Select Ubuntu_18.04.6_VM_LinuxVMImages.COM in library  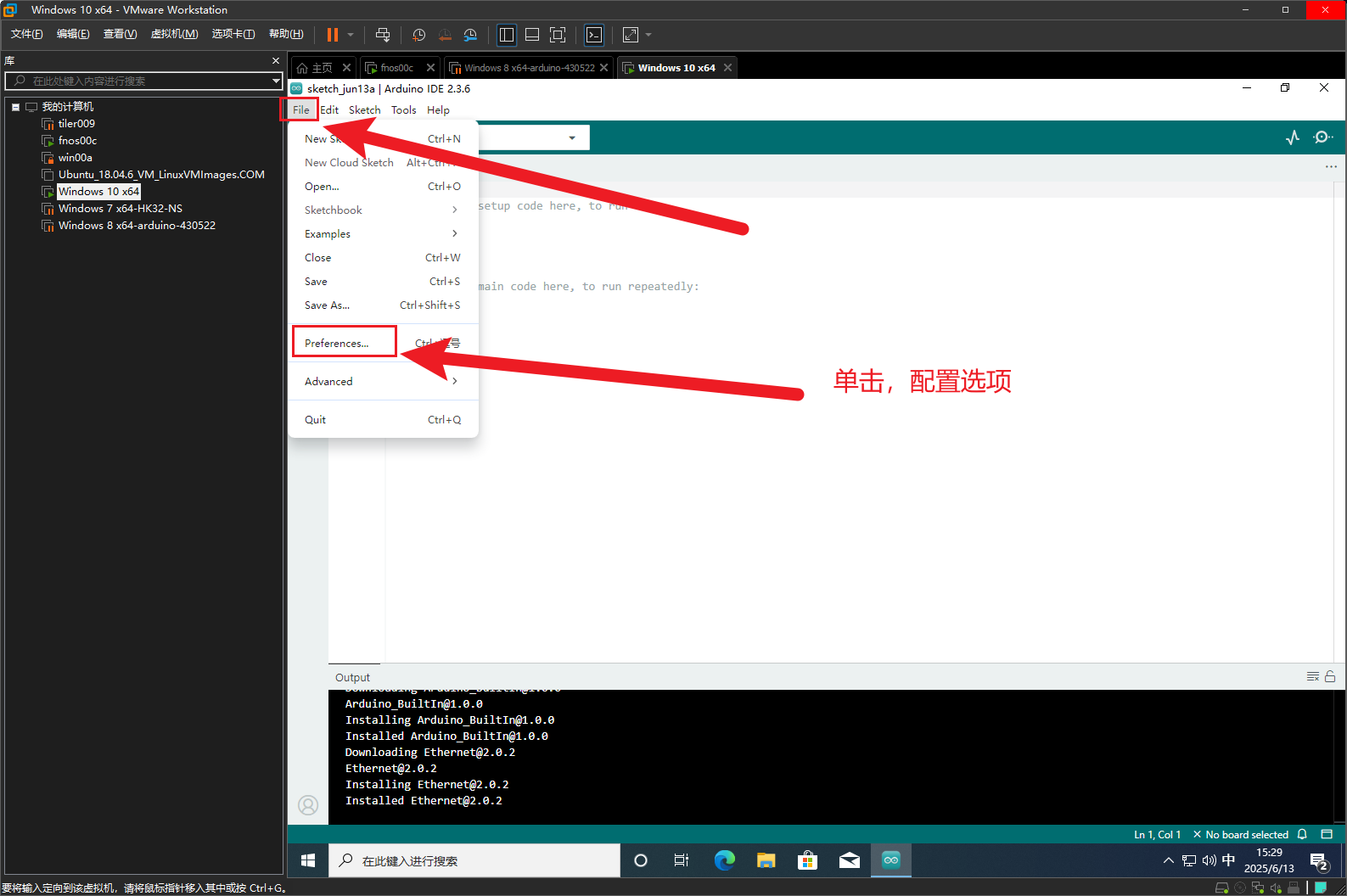pyautogui.click(x=161, y=175)
